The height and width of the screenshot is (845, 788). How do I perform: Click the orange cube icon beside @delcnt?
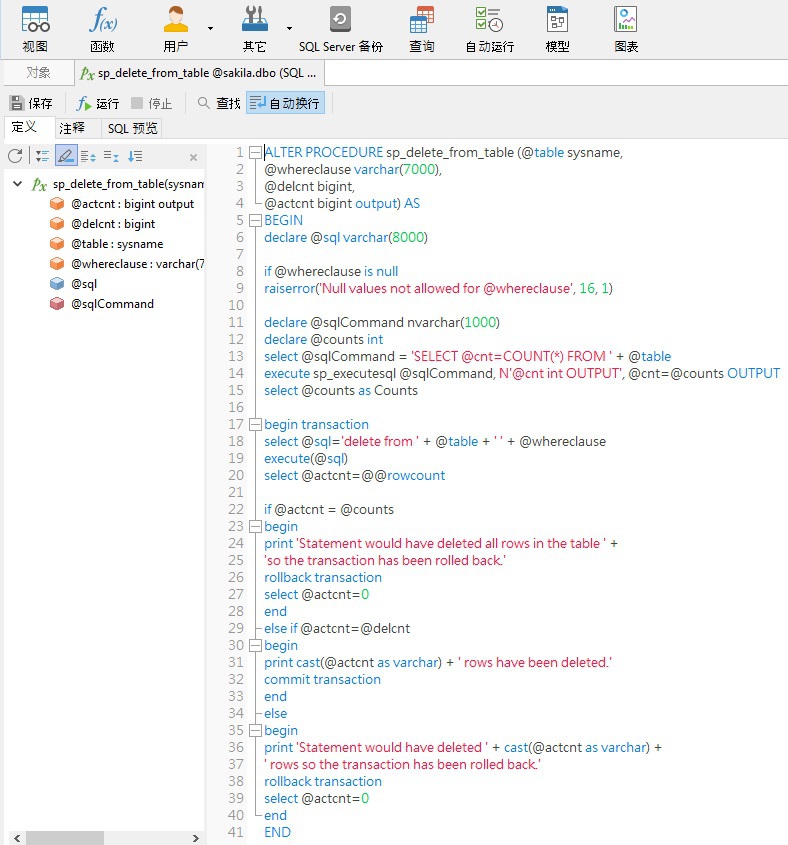click(x=57, y=224)
